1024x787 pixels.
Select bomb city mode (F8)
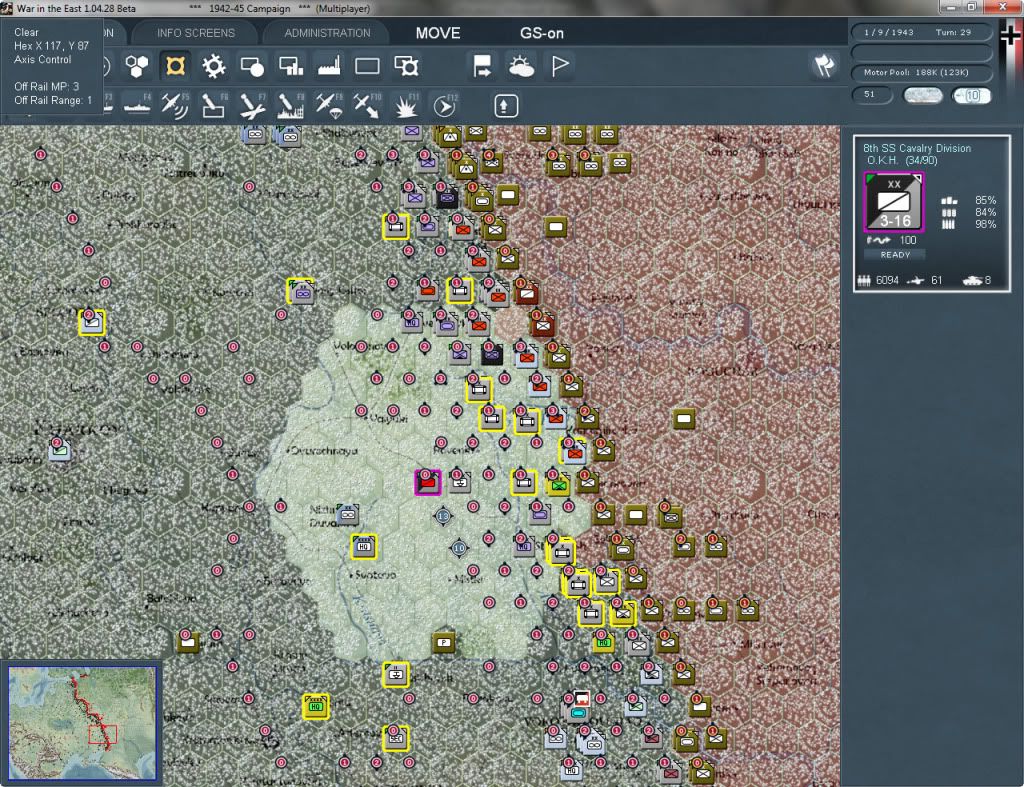pyautogui.click(x=291, y=106)
